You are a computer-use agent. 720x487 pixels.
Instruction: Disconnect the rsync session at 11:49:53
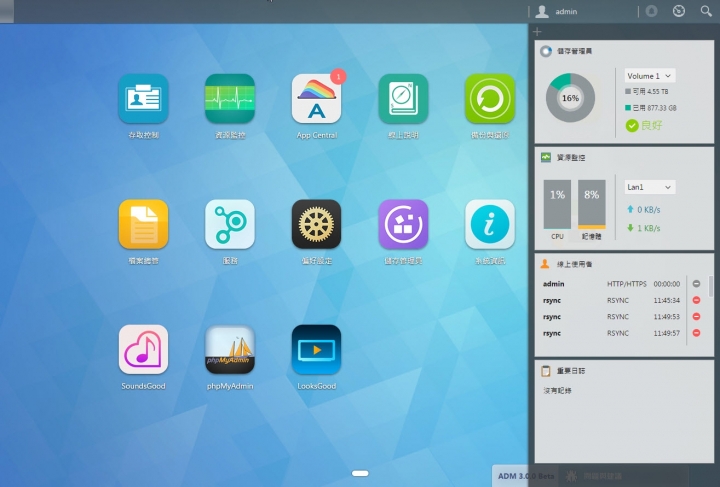click(697, 317)
